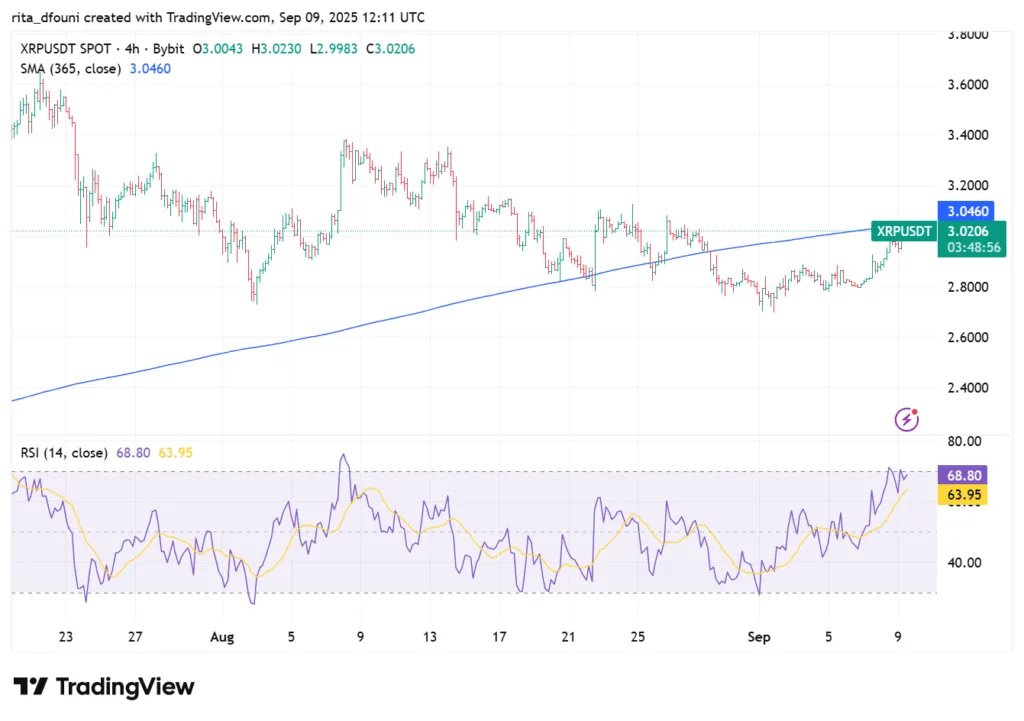Click the green 3.0206 current price label
1024x721 pixels.
(x=966, y=232)
